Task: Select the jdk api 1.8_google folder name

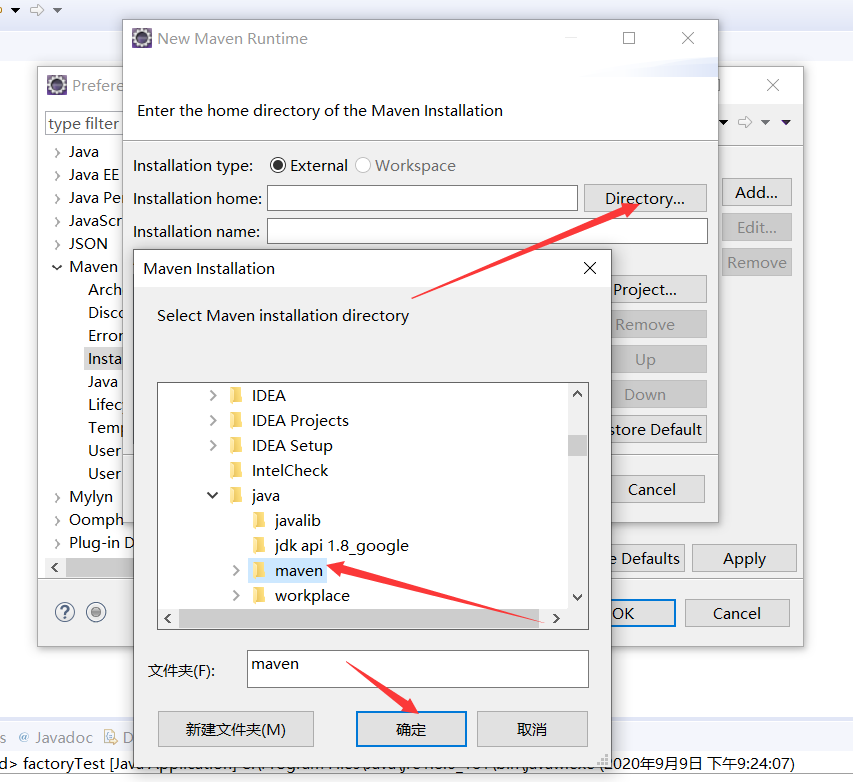Action: 342,546
